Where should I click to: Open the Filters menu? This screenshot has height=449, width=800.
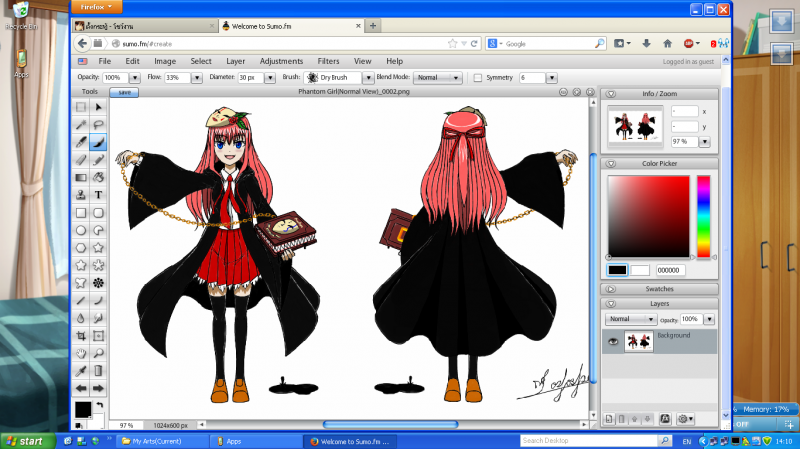[x=328, y=61]
